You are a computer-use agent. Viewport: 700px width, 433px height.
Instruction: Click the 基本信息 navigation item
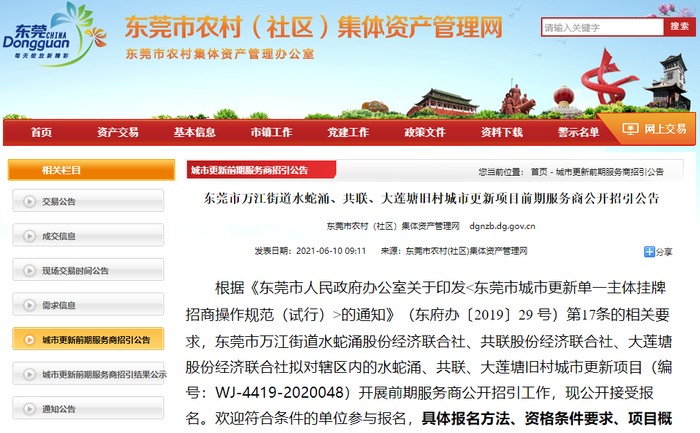194,132
